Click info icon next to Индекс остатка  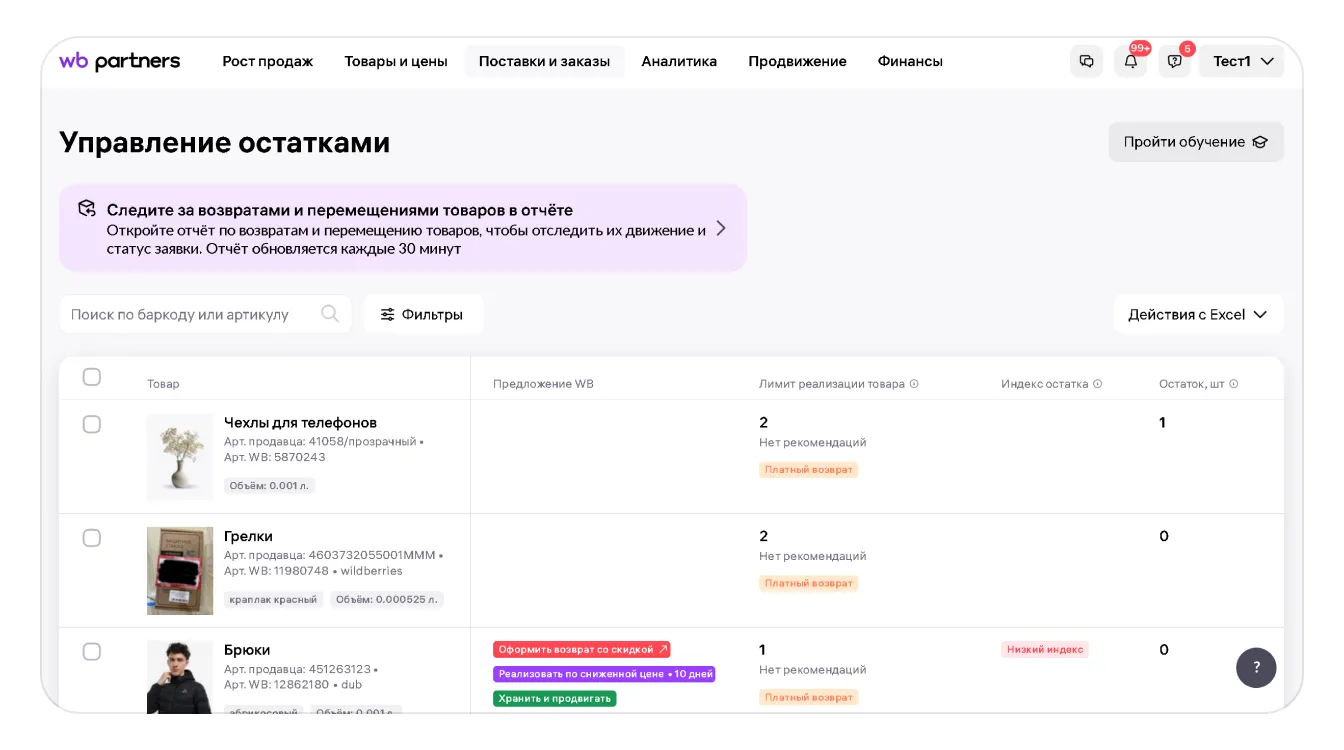tap(1098, 384)
